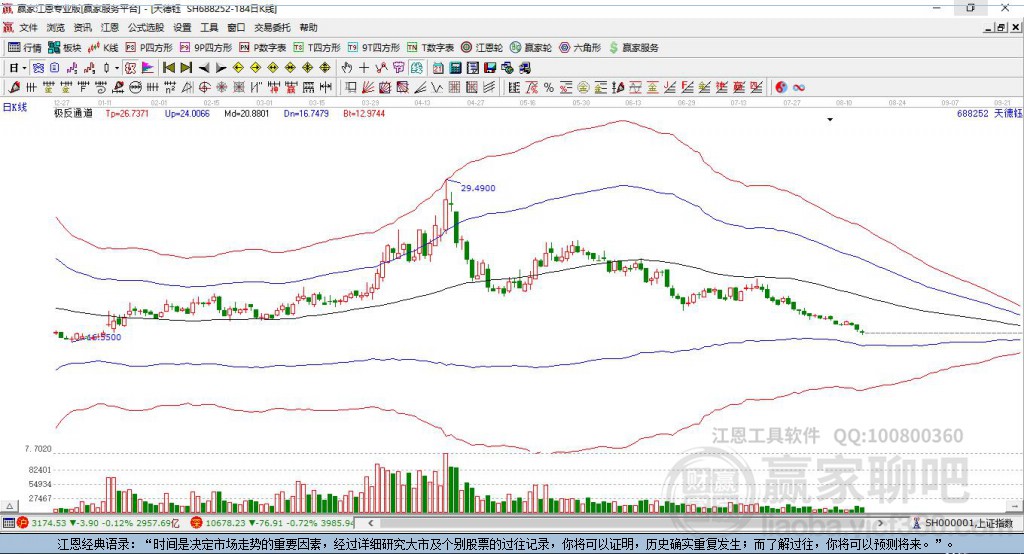
Task: Click the 688252 stock code label
Action: (x=973, y=114)
